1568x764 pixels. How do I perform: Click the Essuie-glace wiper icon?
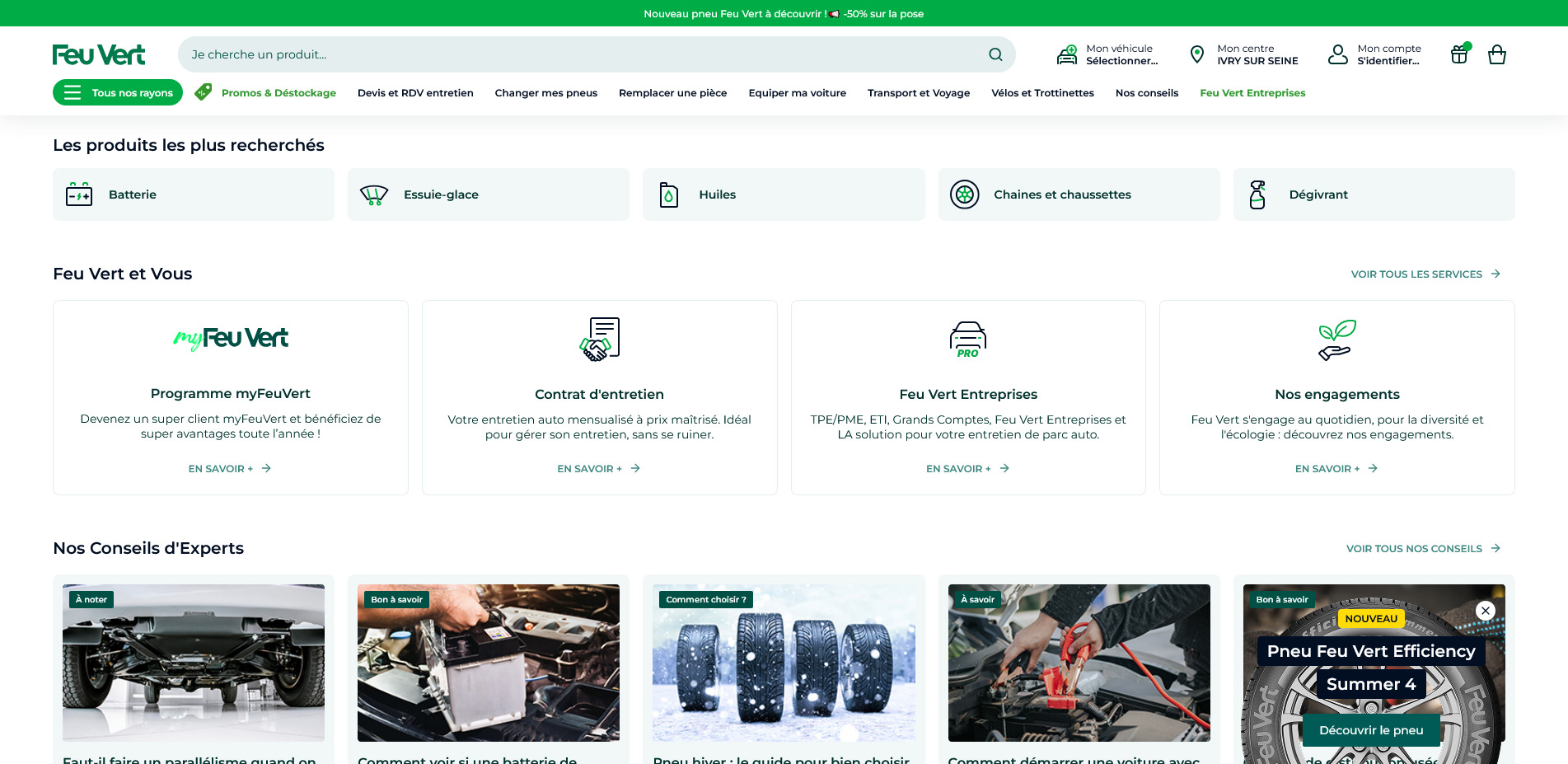[x=374, y=195]
